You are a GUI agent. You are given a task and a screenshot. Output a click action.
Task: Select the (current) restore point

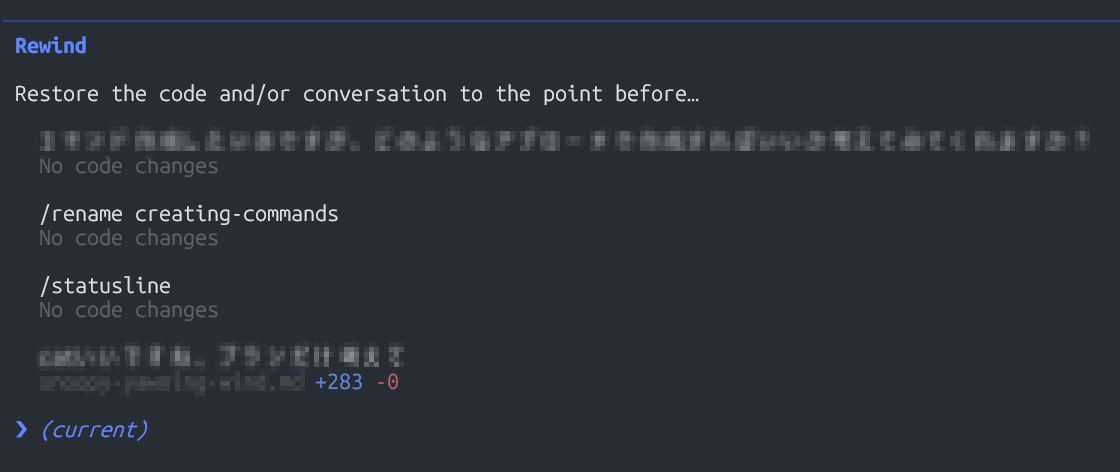[94, 430]
